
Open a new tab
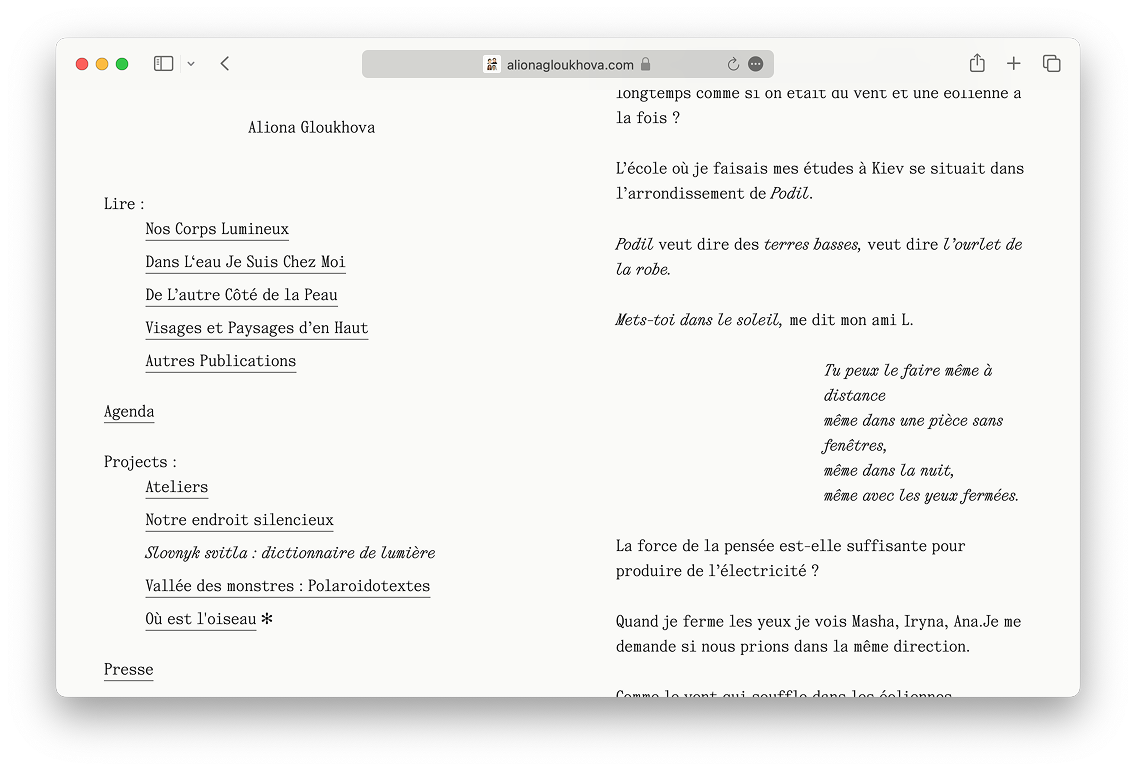pos(1013,64)
